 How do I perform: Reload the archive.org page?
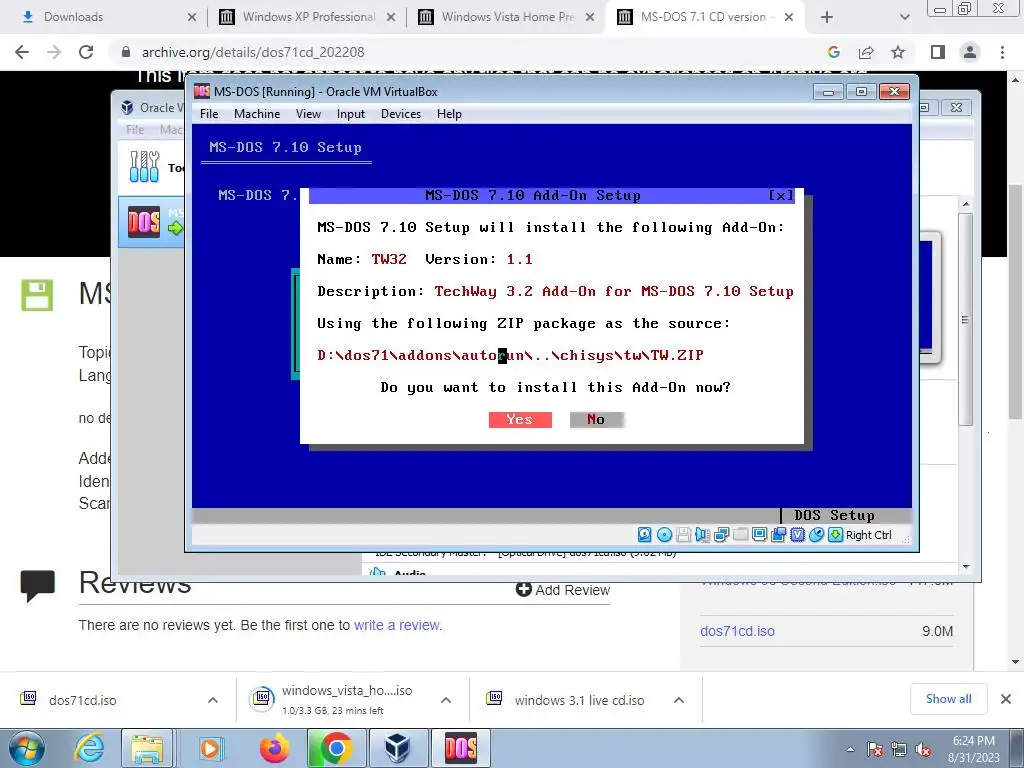point(86,52)
